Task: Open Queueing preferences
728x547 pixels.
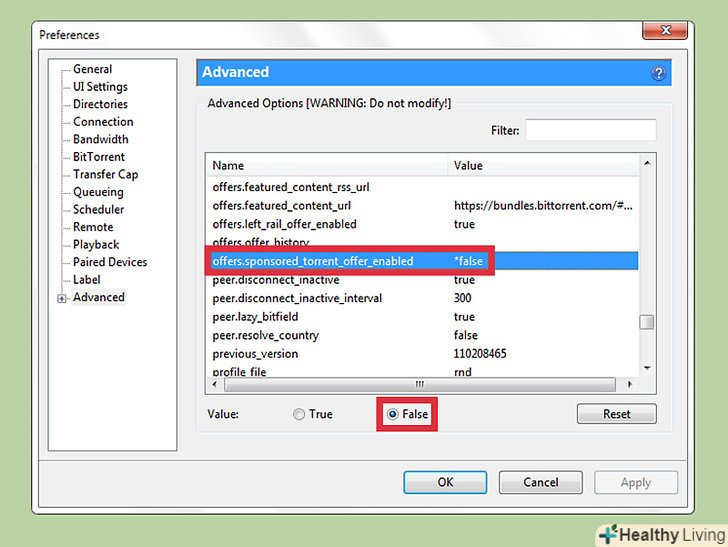Action: tap(98, 192)
